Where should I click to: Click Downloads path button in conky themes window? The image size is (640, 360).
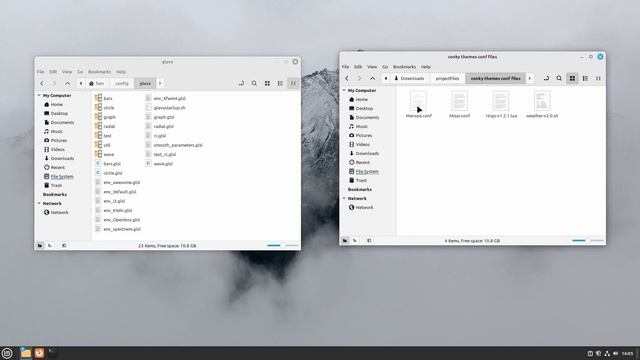point(409,78)
